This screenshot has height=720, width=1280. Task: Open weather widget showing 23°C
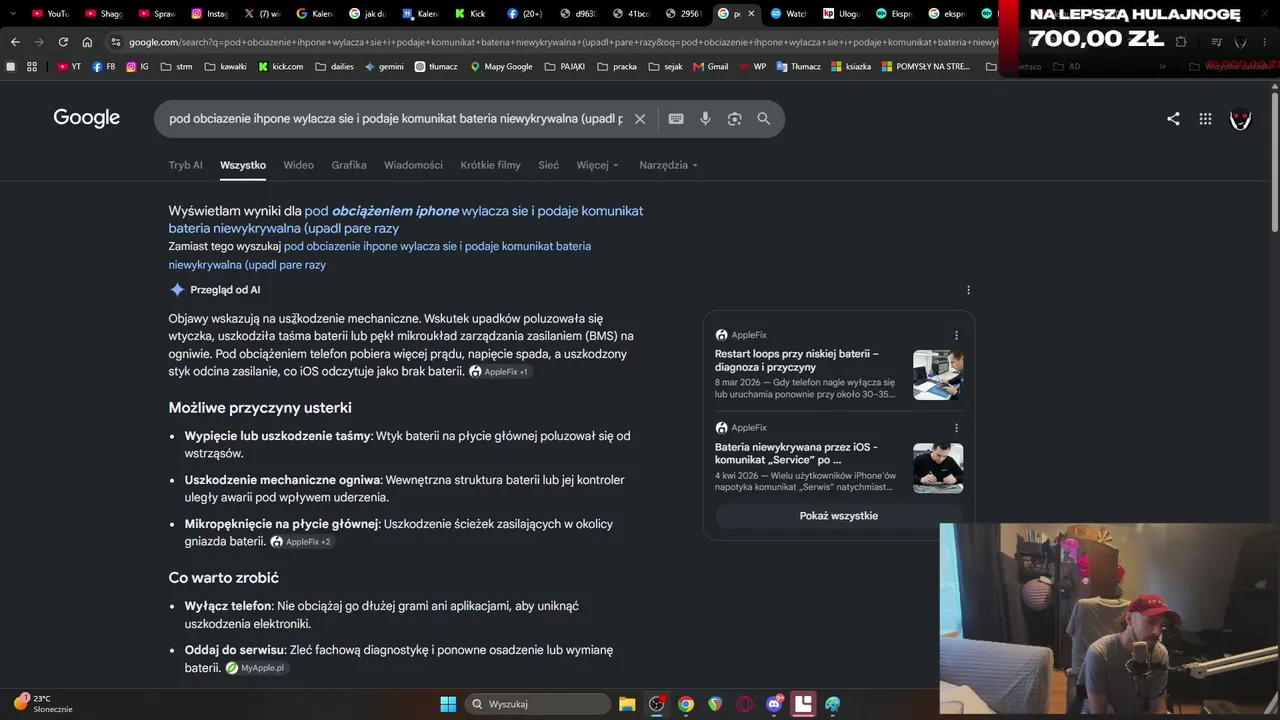point(43,704)
